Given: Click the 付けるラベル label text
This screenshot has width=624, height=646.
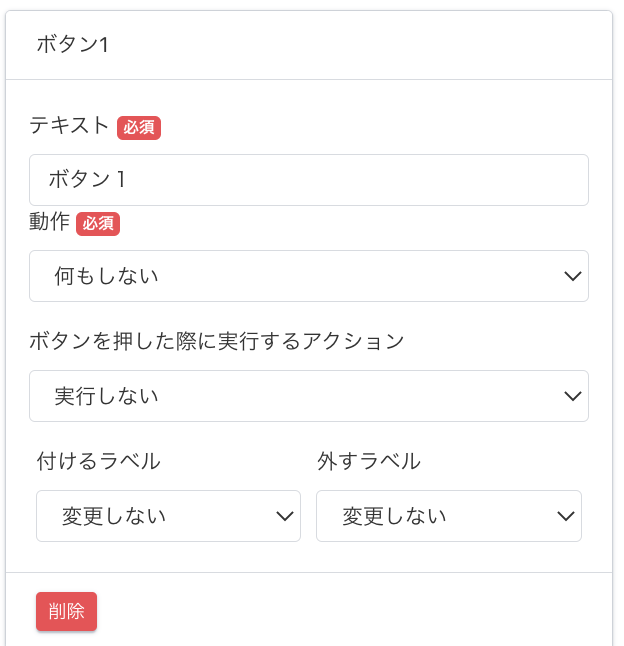Looking at the screenshot, I should pyautogui.click(x=98, y=461).
